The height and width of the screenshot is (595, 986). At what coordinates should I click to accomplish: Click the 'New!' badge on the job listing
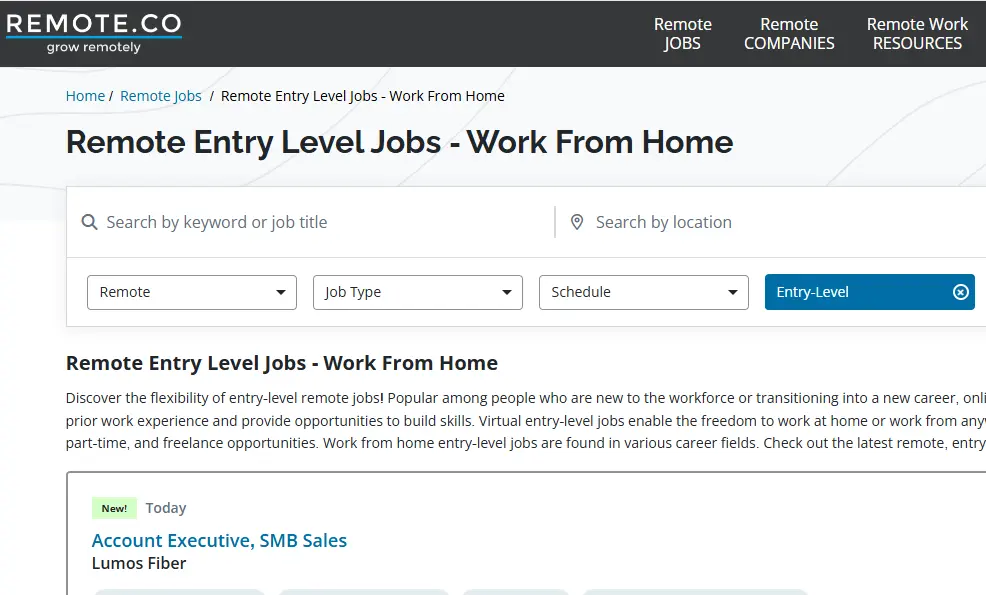(x=114, y=508)
